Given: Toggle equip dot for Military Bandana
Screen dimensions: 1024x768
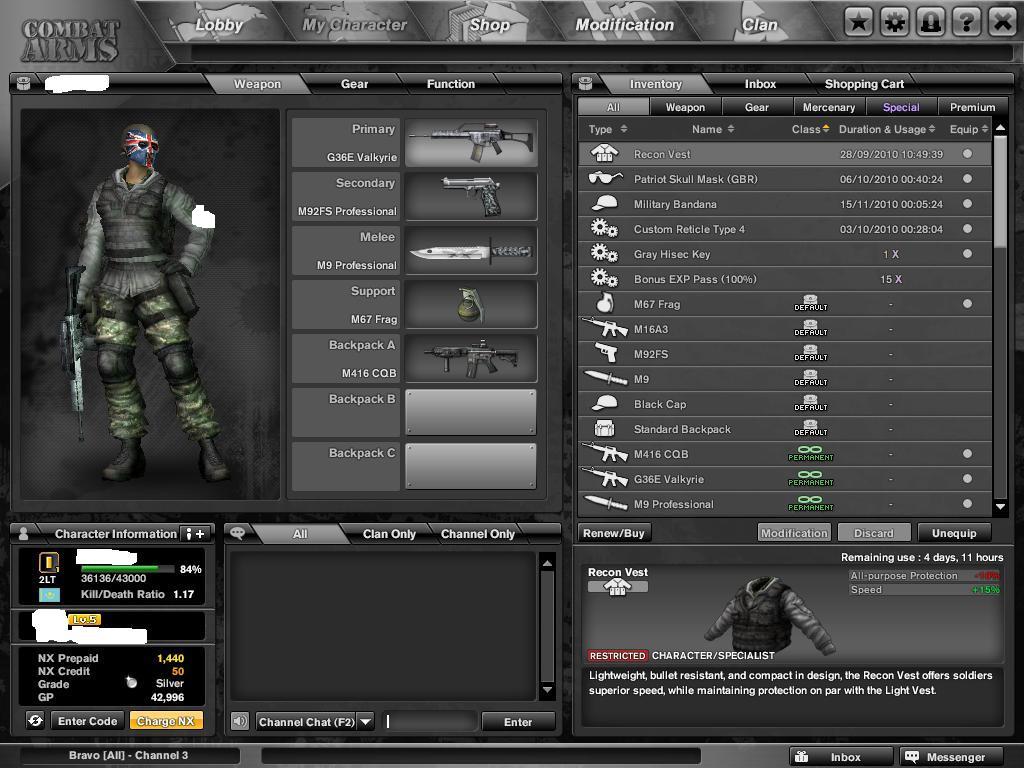Looking at the screenshot, I should [x=967, y=204].
